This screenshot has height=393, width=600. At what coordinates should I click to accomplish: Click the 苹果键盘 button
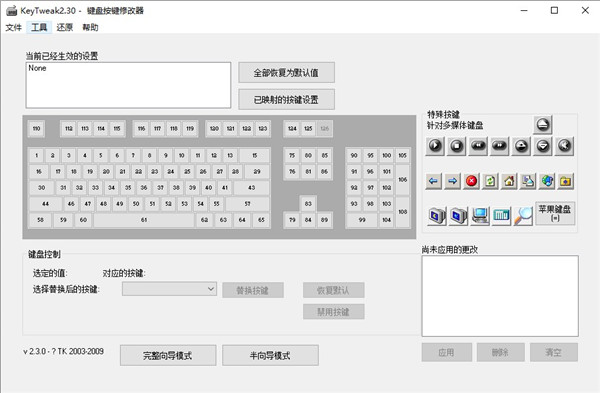[x=555, y=213]
